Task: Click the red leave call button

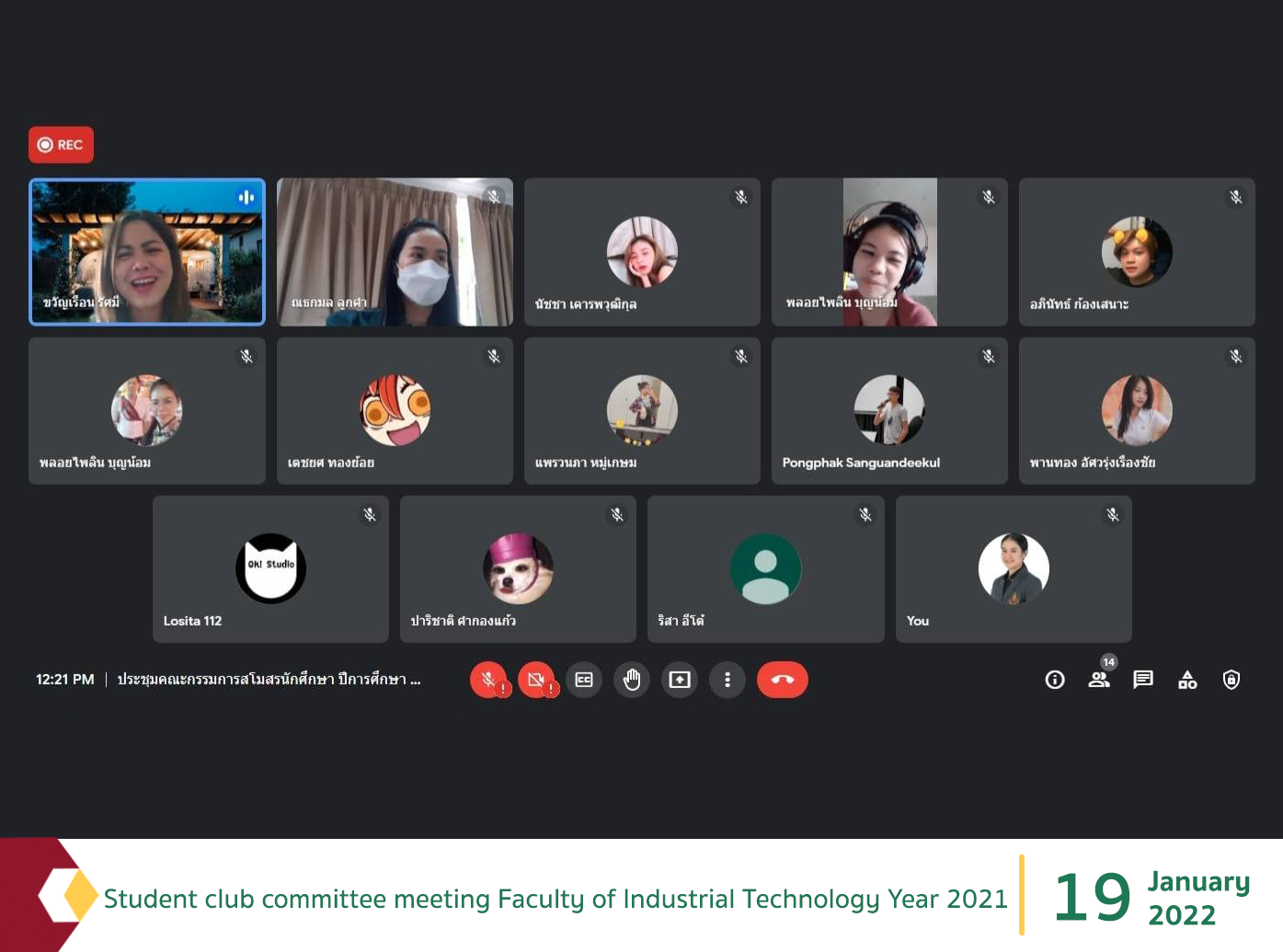Action: [782, 680]
